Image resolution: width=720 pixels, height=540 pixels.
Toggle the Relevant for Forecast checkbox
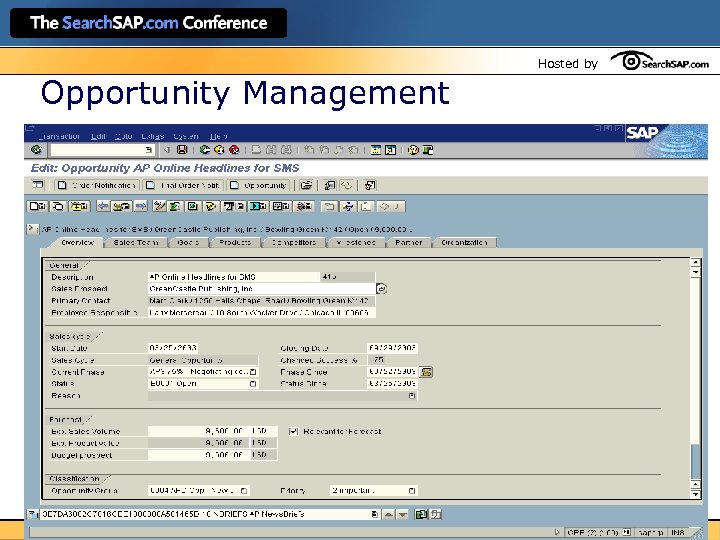(293, 431)
